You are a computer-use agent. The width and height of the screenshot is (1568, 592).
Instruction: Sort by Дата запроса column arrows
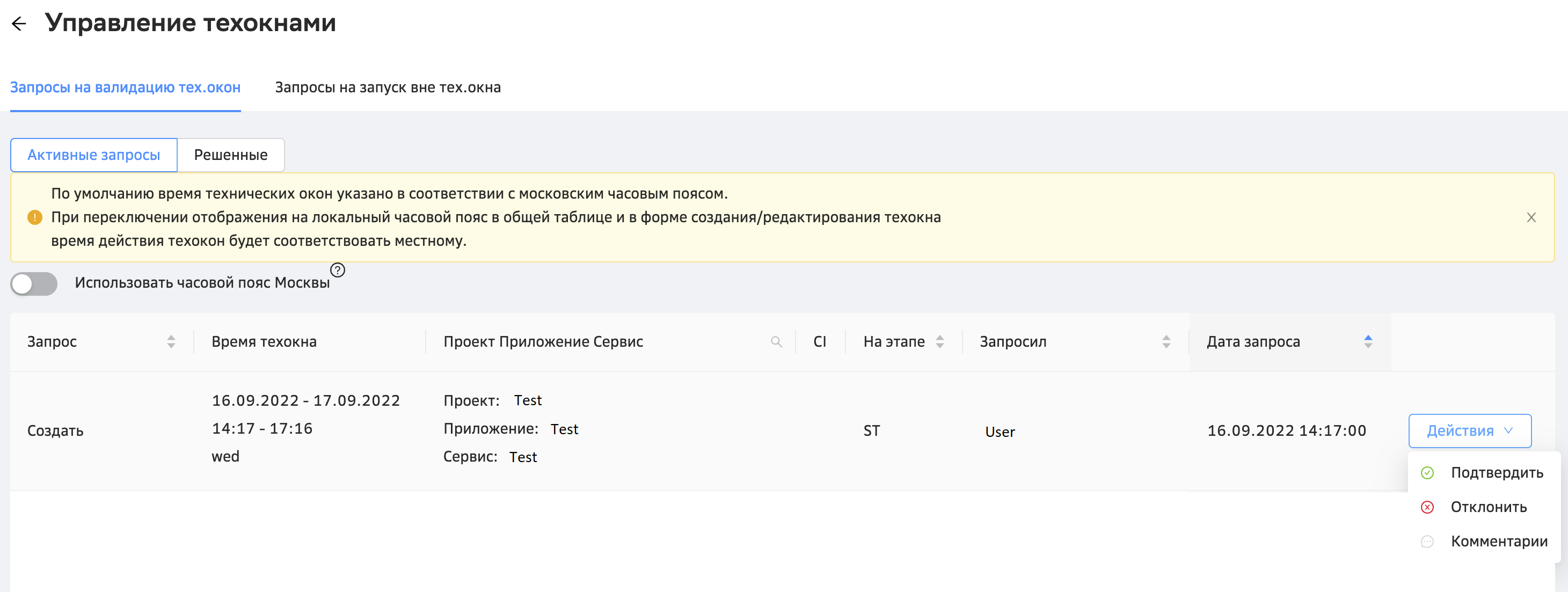(x=1368, y=342)
